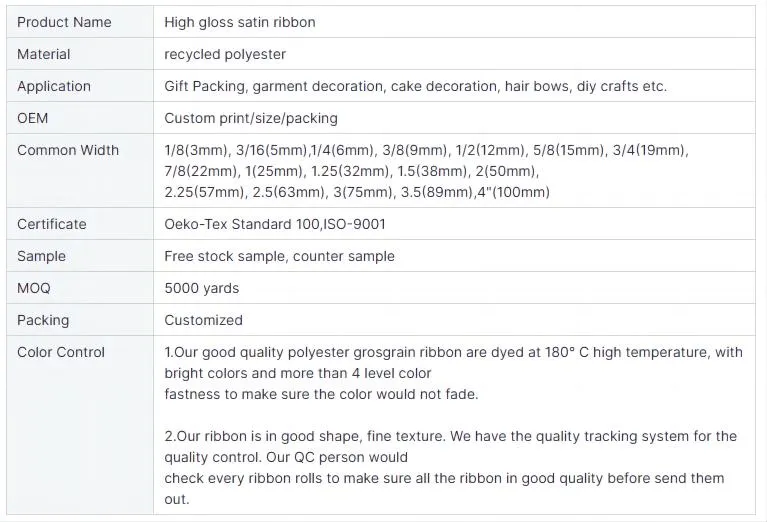Select the "Custom print/size/packing" value
This screenshot has height=522, width=767.
click(251, 118)
